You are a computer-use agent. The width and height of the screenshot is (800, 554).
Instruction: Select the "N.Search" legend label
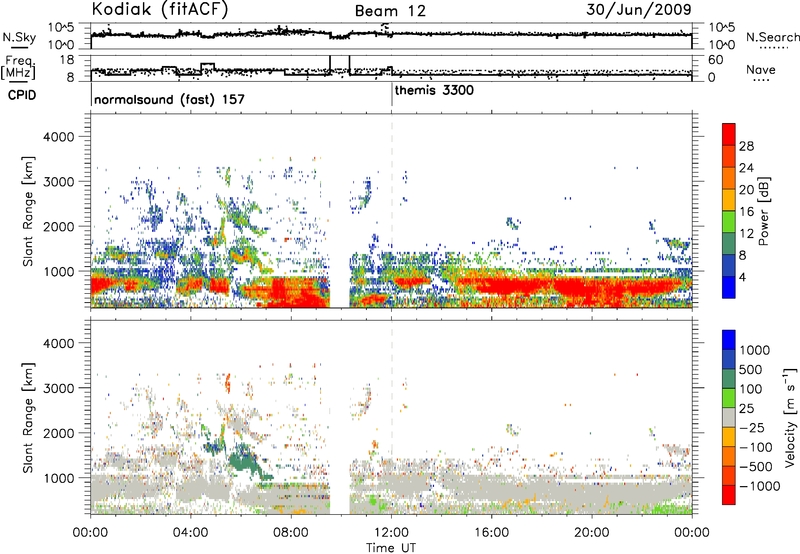[772, 37]
